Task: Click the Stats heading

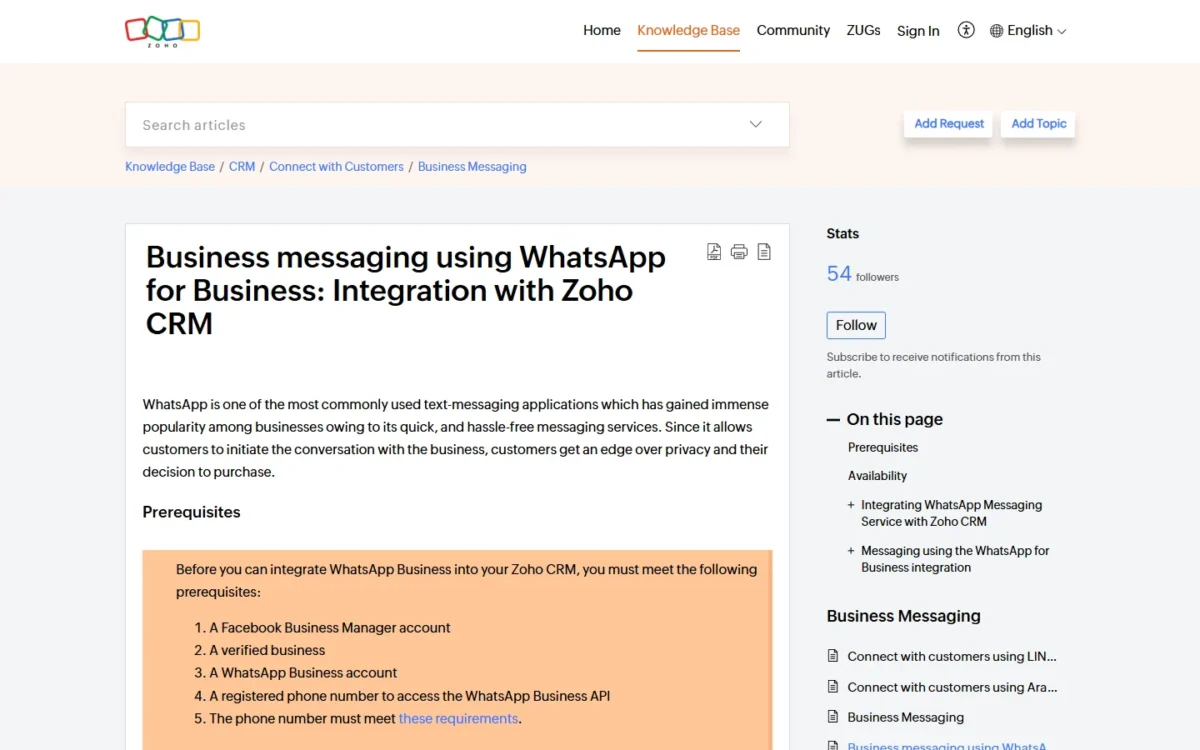Action: coord(843,234)
